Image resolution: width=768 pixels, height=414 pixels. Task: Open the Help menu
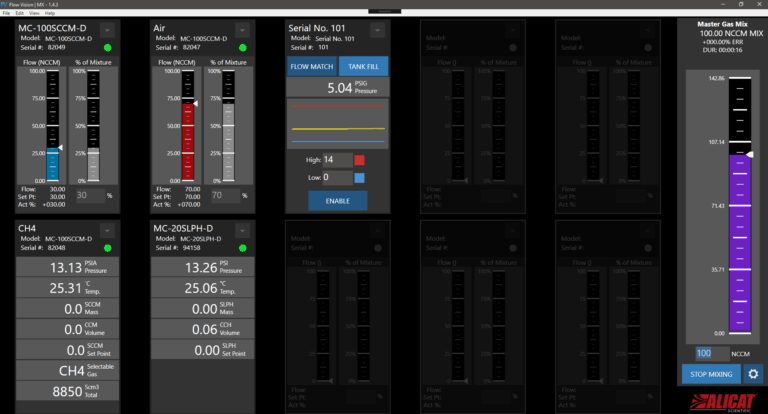coord(50,13)
